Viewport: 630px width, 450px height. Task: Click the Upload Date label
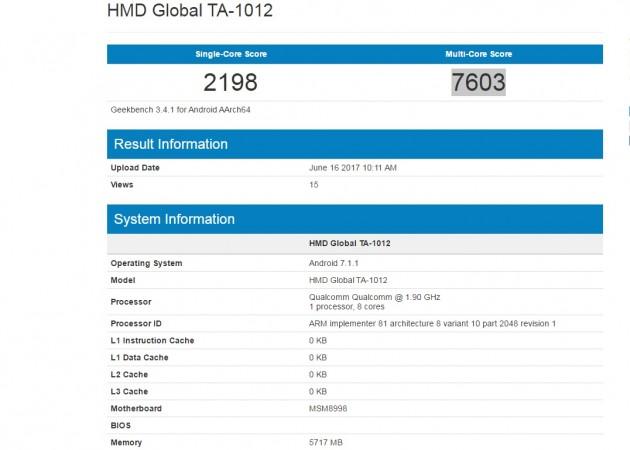[135, 168]
